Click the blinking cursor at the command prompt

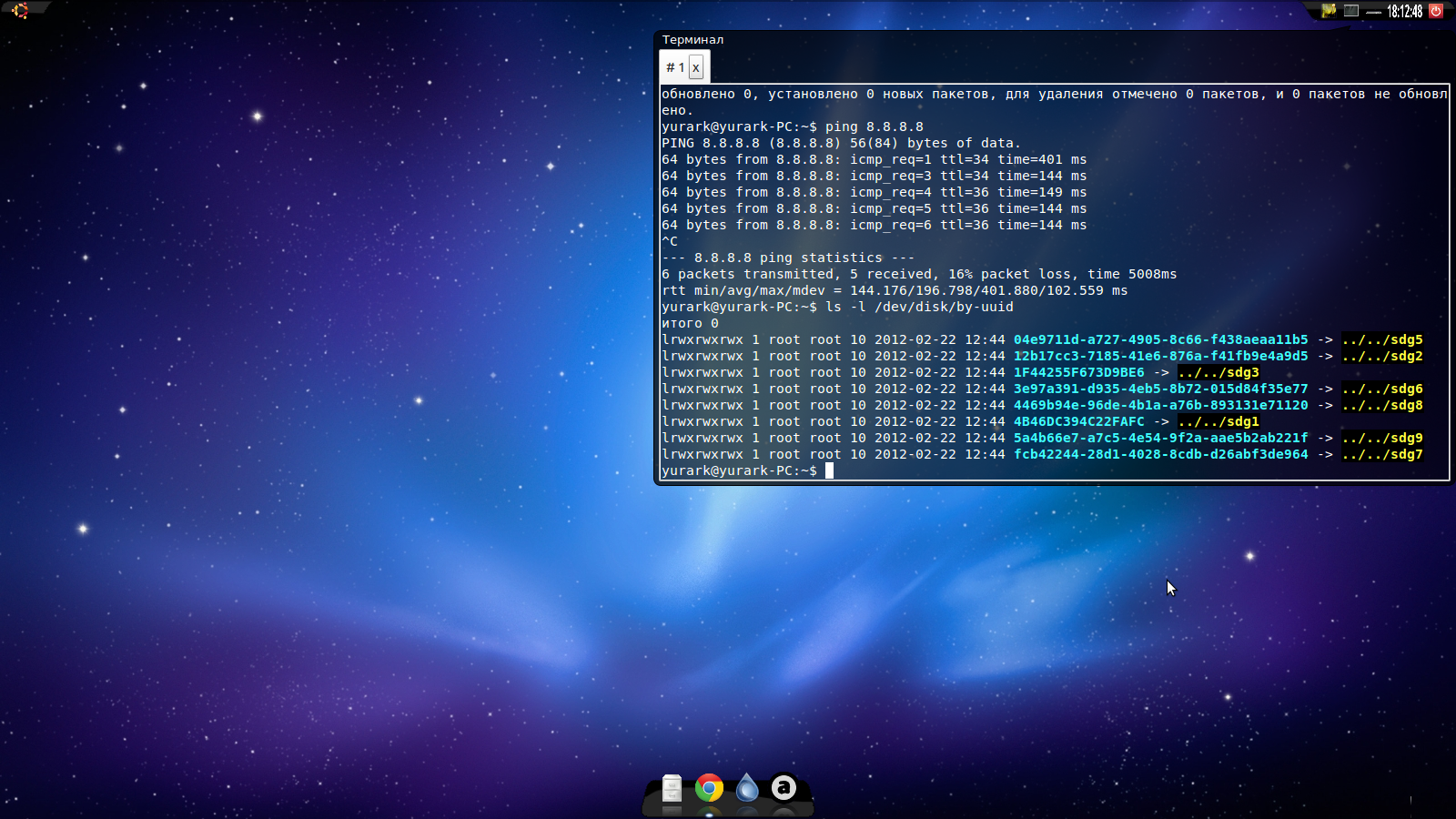point(828,470)
